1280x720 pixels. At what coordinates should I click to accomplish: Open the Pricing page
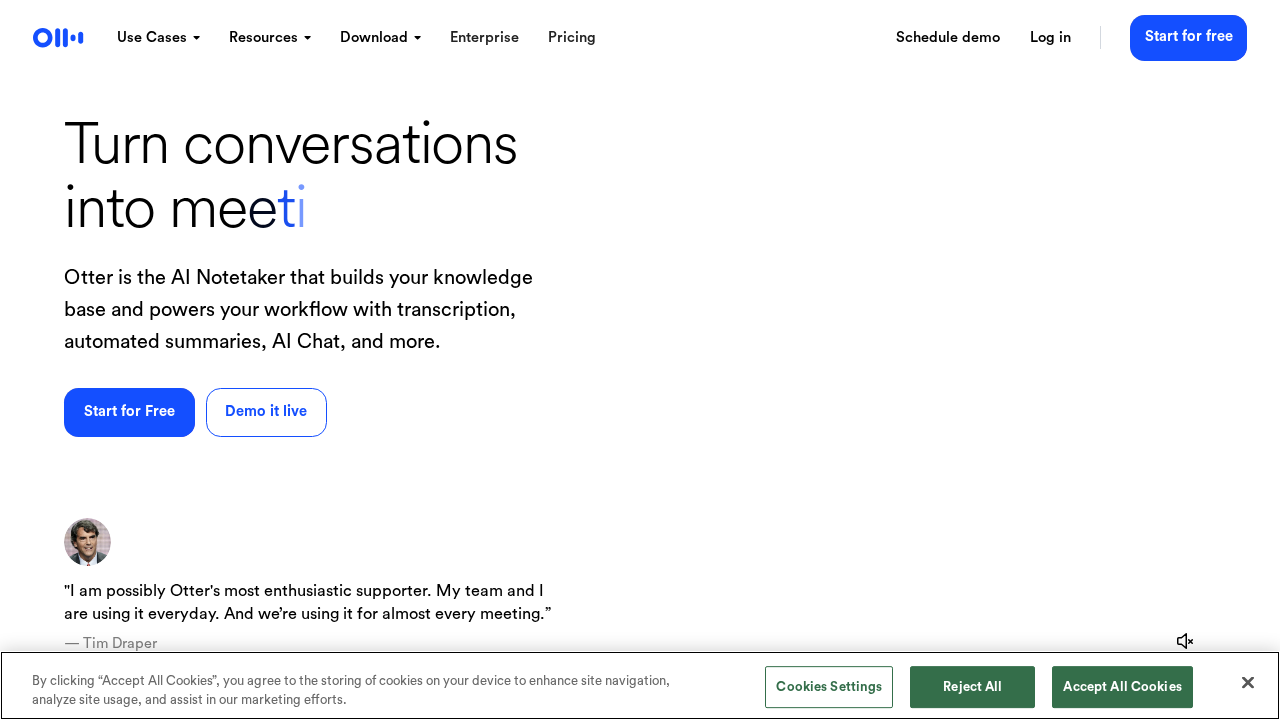[x=572, y=38]
